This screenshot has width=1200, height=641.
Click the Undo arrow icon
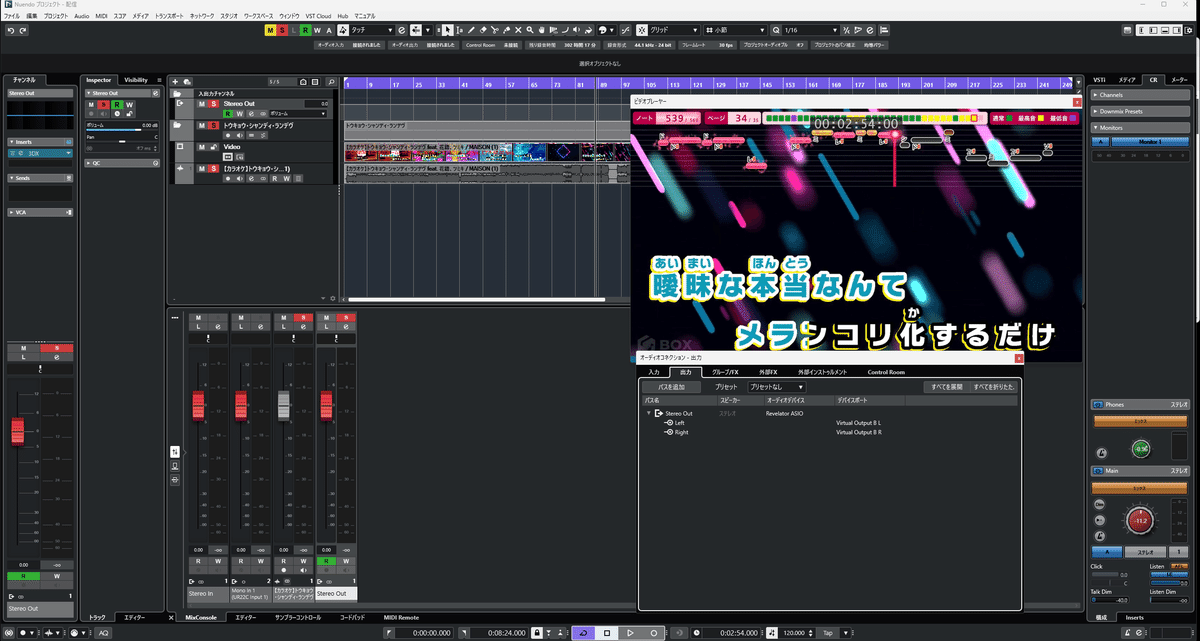tap(10, 31)
